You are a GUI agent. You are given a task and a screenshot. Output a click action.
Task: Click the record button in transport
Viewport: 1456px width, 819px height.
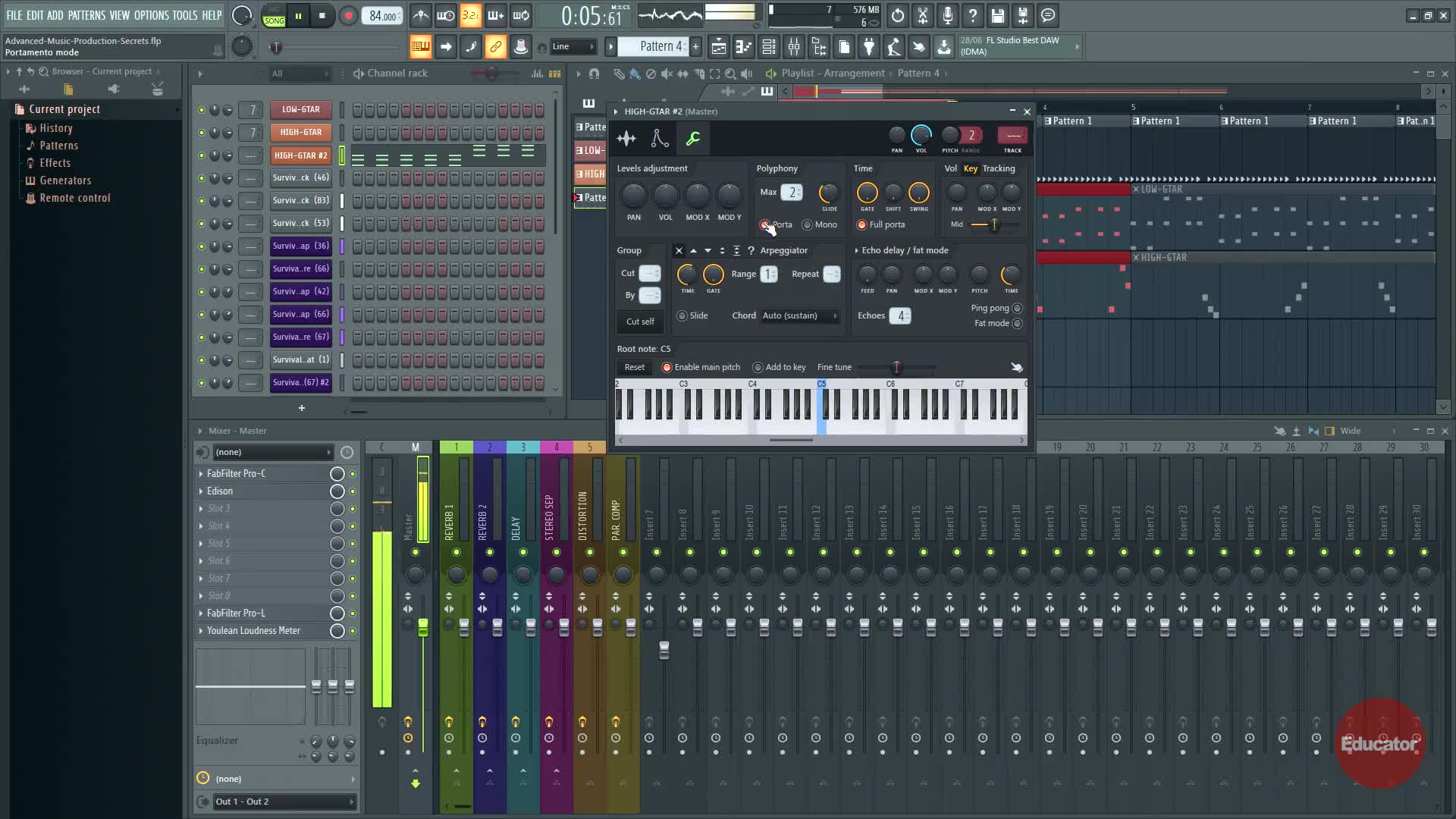point(348,16)
